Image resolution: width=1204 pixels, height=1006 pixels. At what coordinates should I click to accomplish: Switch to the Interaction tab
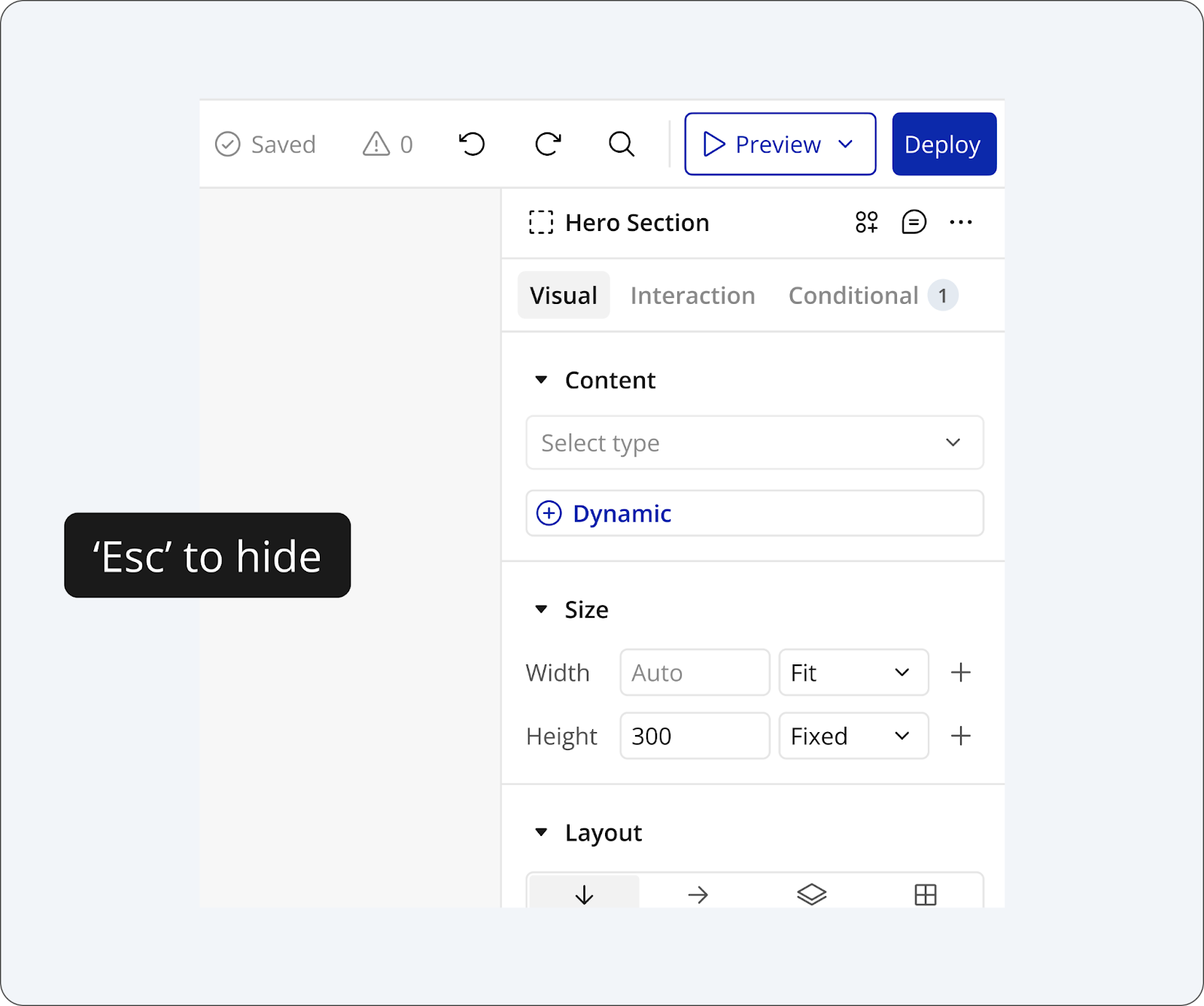692,296
